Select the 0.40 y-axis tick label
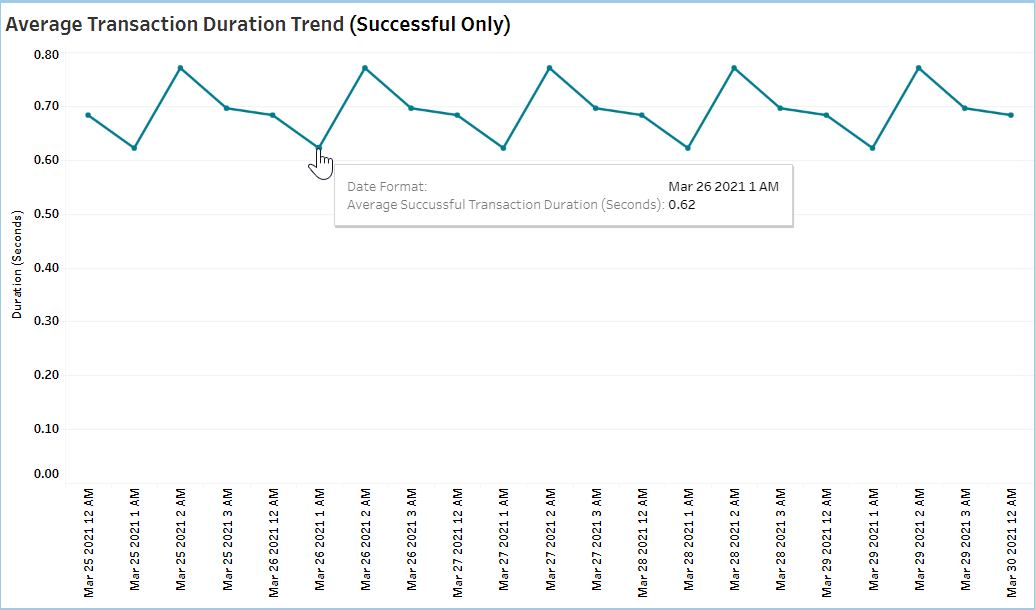Viewport: 1035px width, 610px height. click(x=46, y=268)
